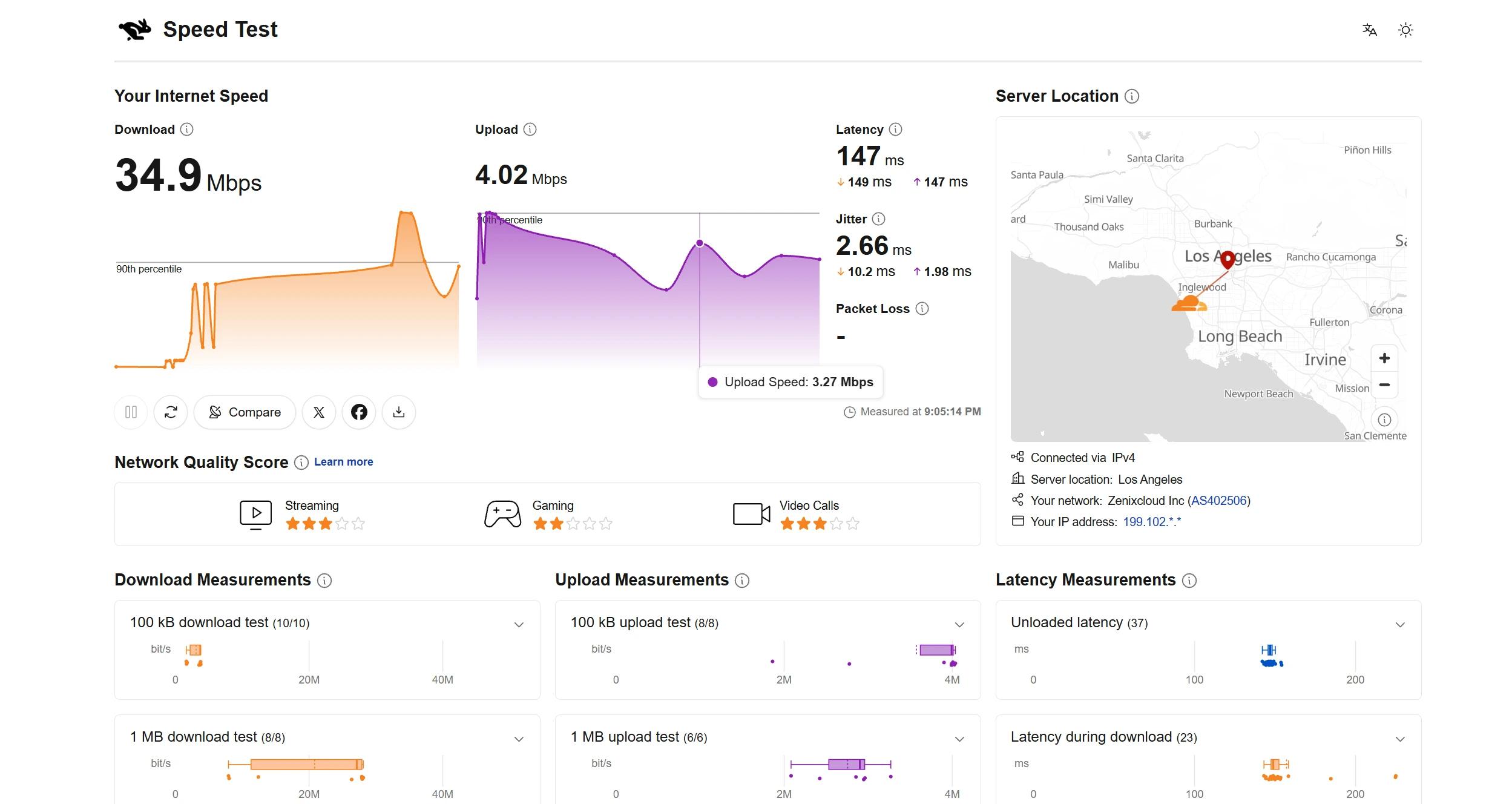The width and height of the screenshot is (1512, 804).
Task: Zoom in on the server map
Action: pyautogui.click(x=1384, y=358)
